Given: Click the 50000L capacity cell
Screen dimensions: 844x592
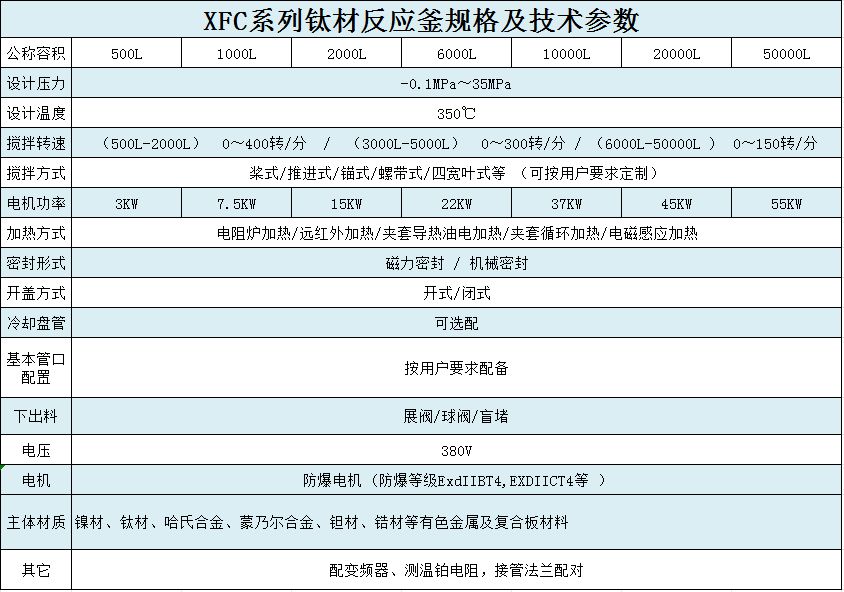Looking at the screenshot, I should coord(786,54).
